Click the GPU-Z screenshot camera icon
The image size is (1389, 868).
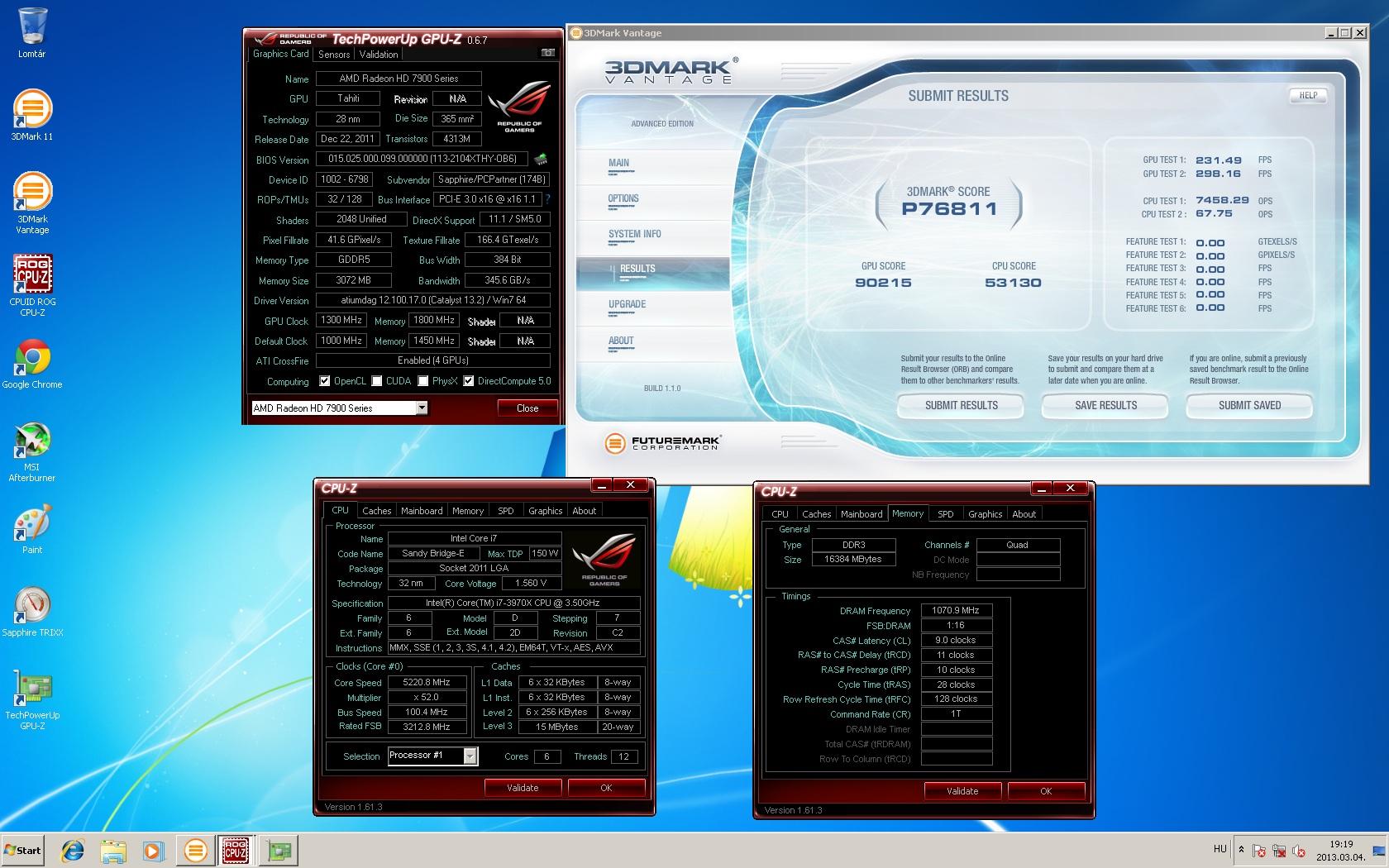(547, 53)
